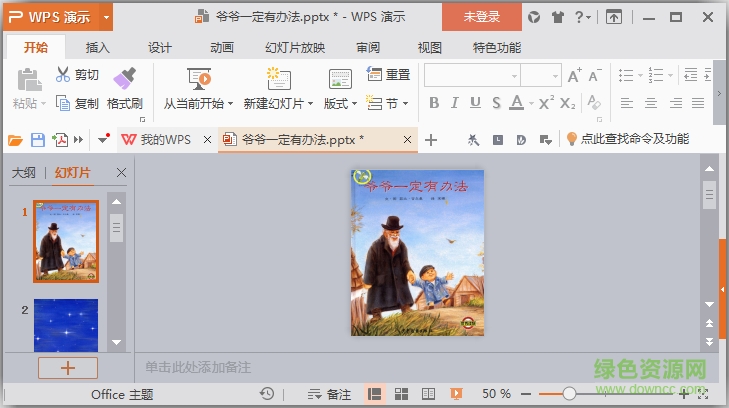Toggle bold formatting
The width and height of the screenshot is (729, 408).
pyautogui.click(x=434, y=103)
